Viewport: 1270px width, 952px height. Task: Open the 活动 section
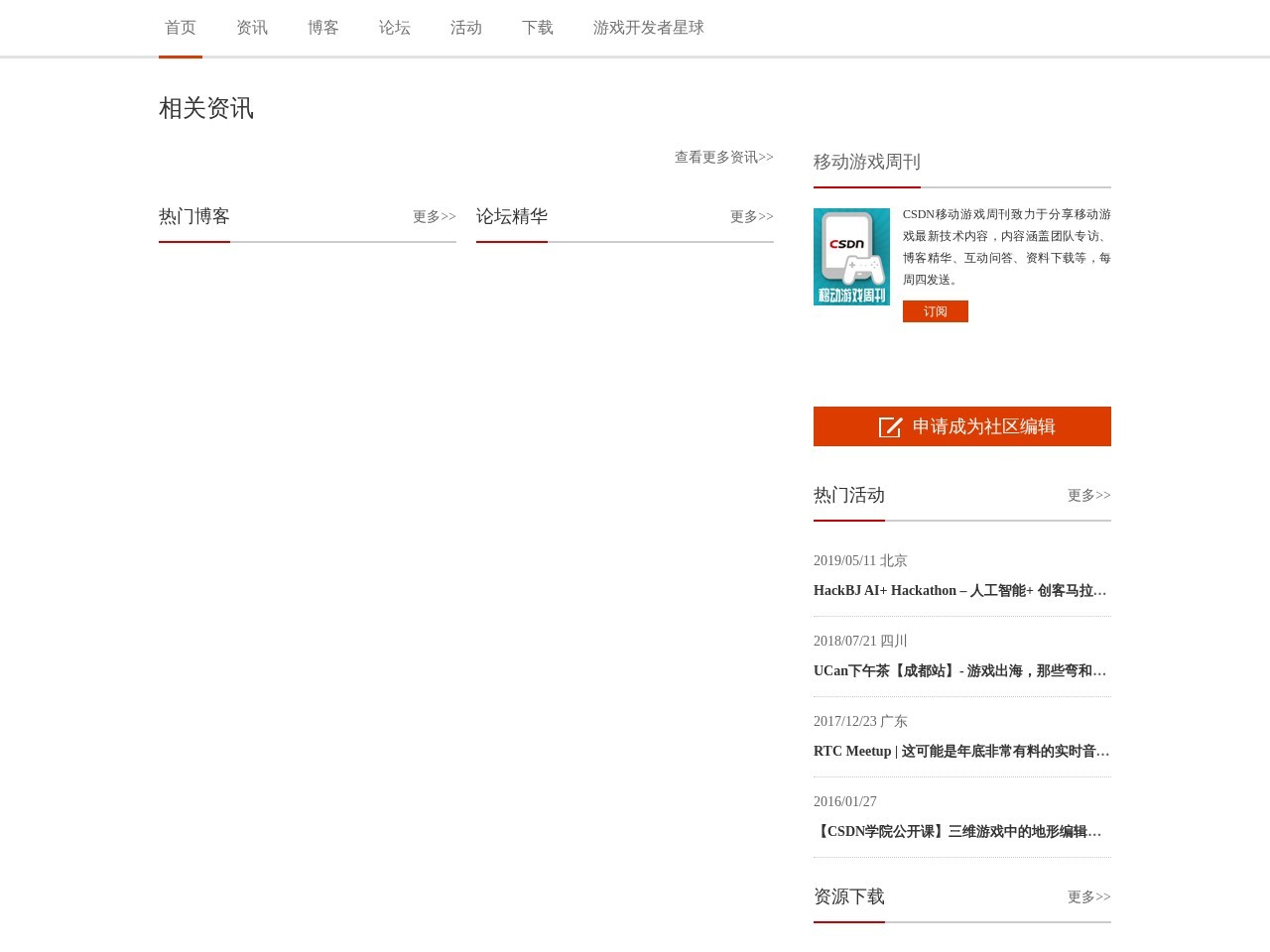click(465, 27)
